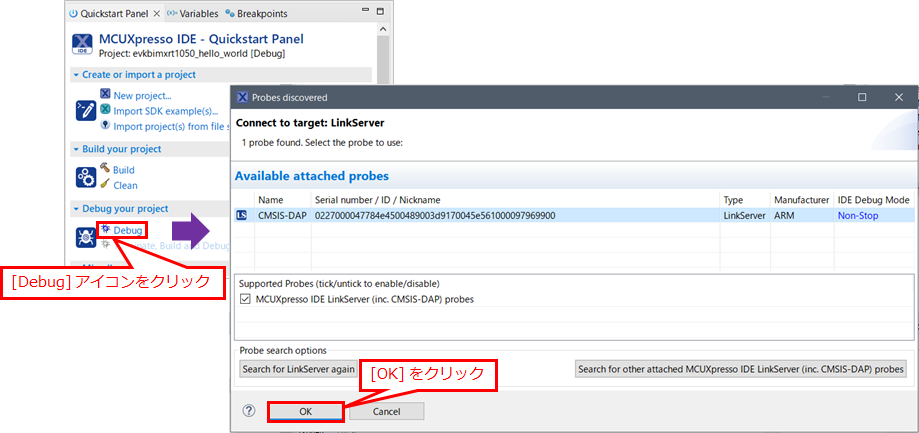Click the Clean broom icon

coord(105,183)
